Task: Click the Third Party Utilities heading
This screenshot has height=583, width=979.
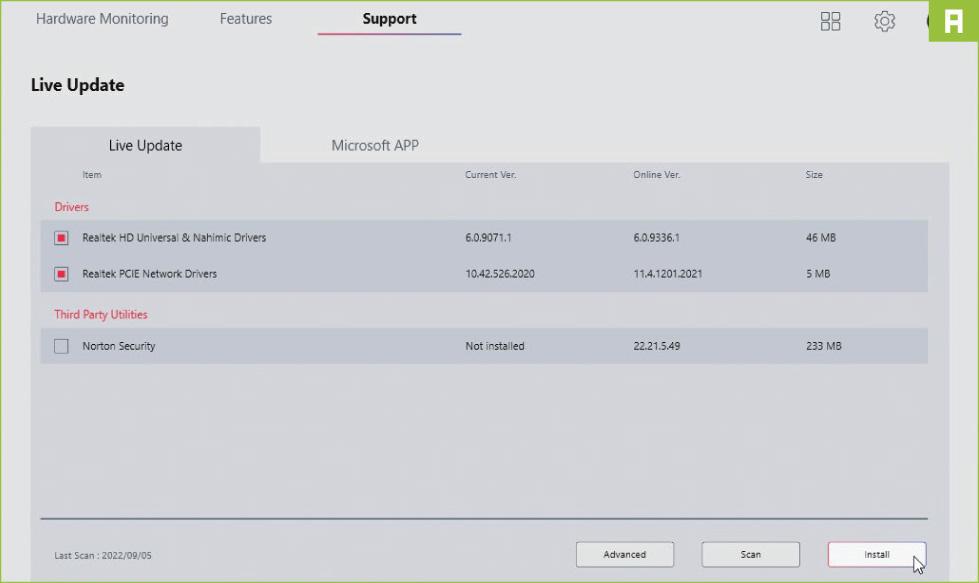Action: 101,315
